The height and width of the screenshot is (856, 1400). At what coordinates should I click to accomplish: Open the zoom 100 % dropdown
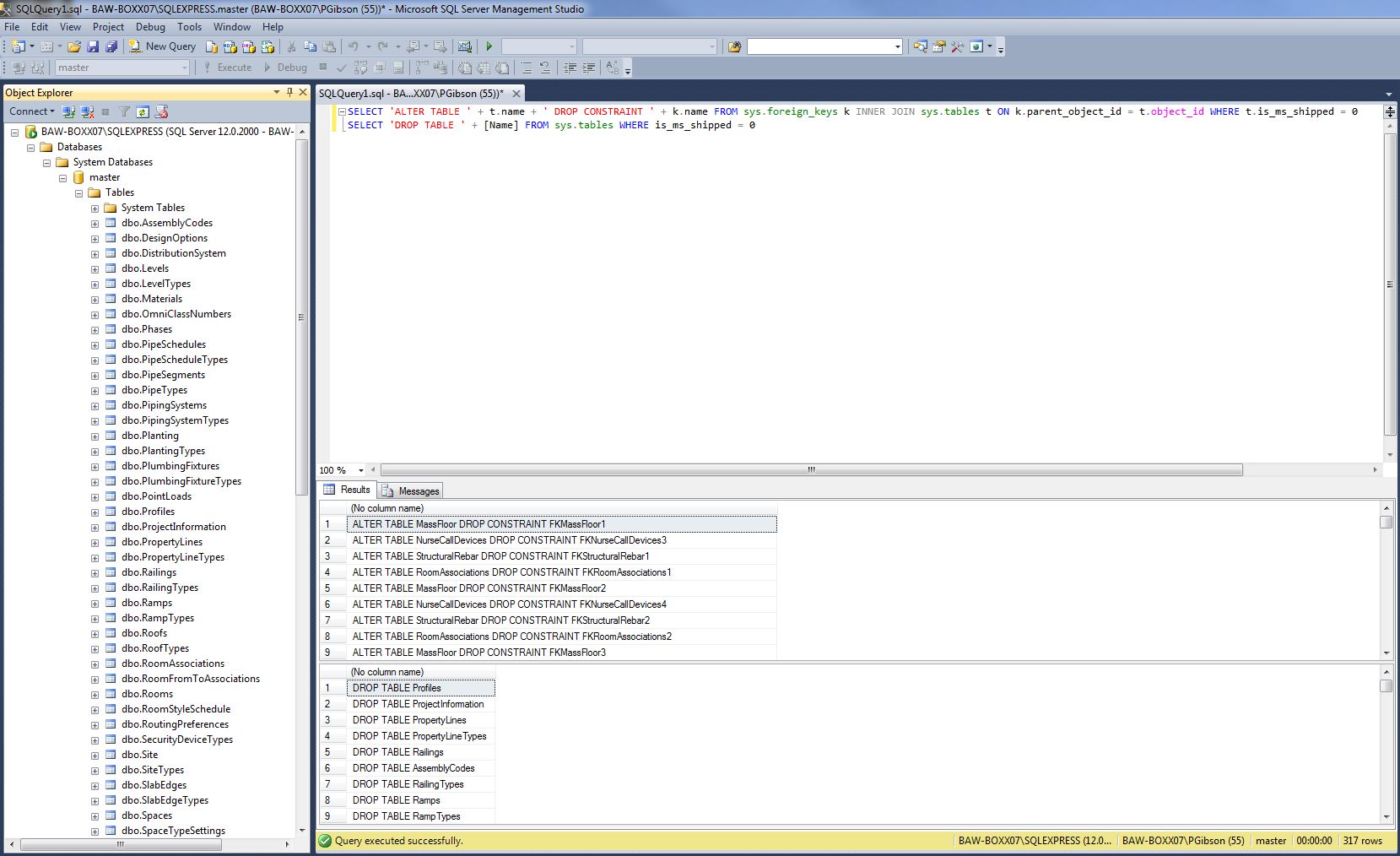click(361, 470)
